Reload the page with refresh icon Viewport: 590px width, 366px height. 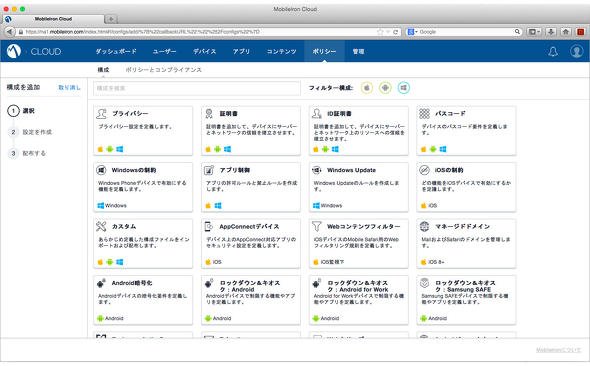(395, 32)
